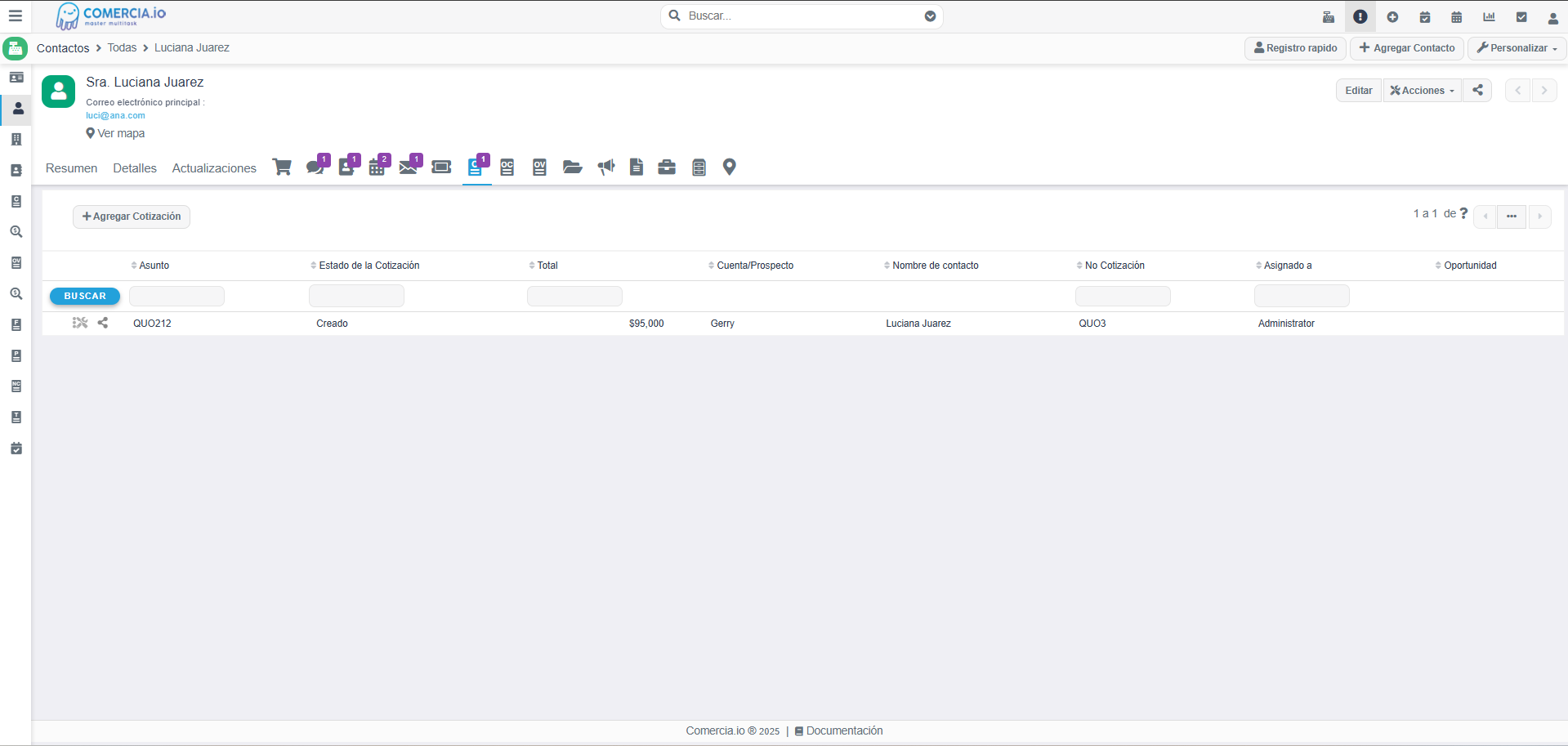Open the Personalizar dropdown
The height and width of the screenshot is (746, 1568).
pyautogui.click(x=1517, y=48)
